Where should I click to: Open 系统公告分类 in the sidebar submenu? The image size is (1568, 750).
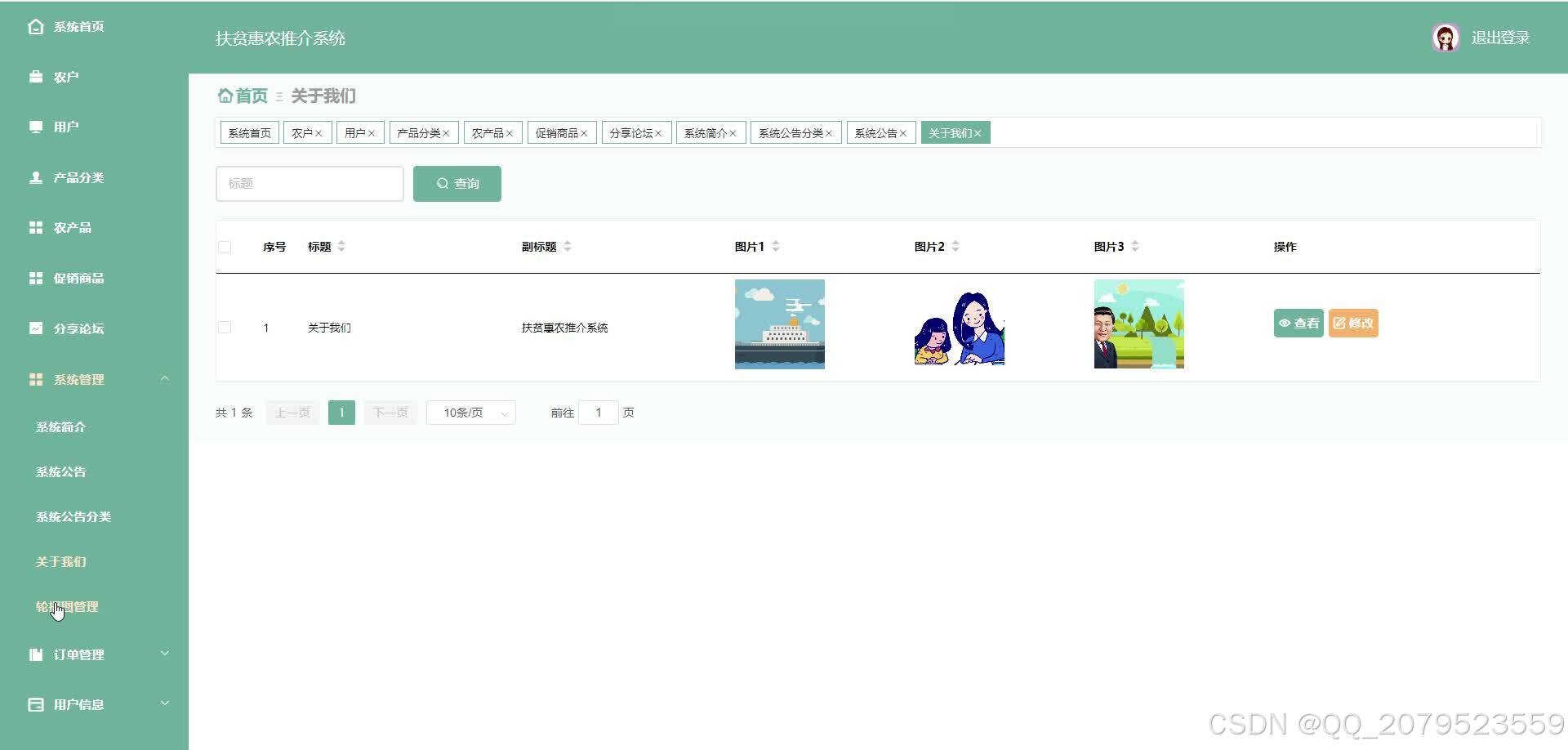point(73,517)
